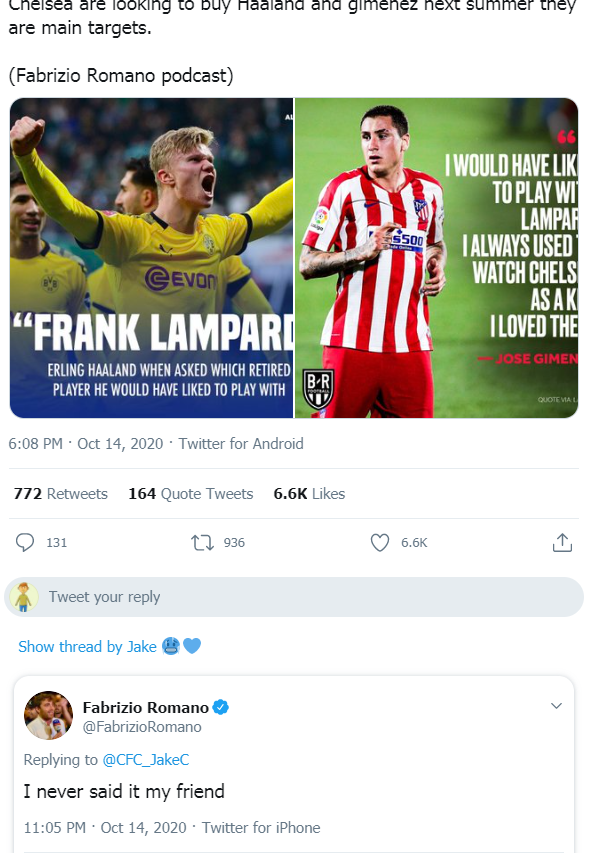Image resolution: width=607 pixels, height=853 pixels.
Task: Open 'Show thread by Jake' link
Action: 87,647
